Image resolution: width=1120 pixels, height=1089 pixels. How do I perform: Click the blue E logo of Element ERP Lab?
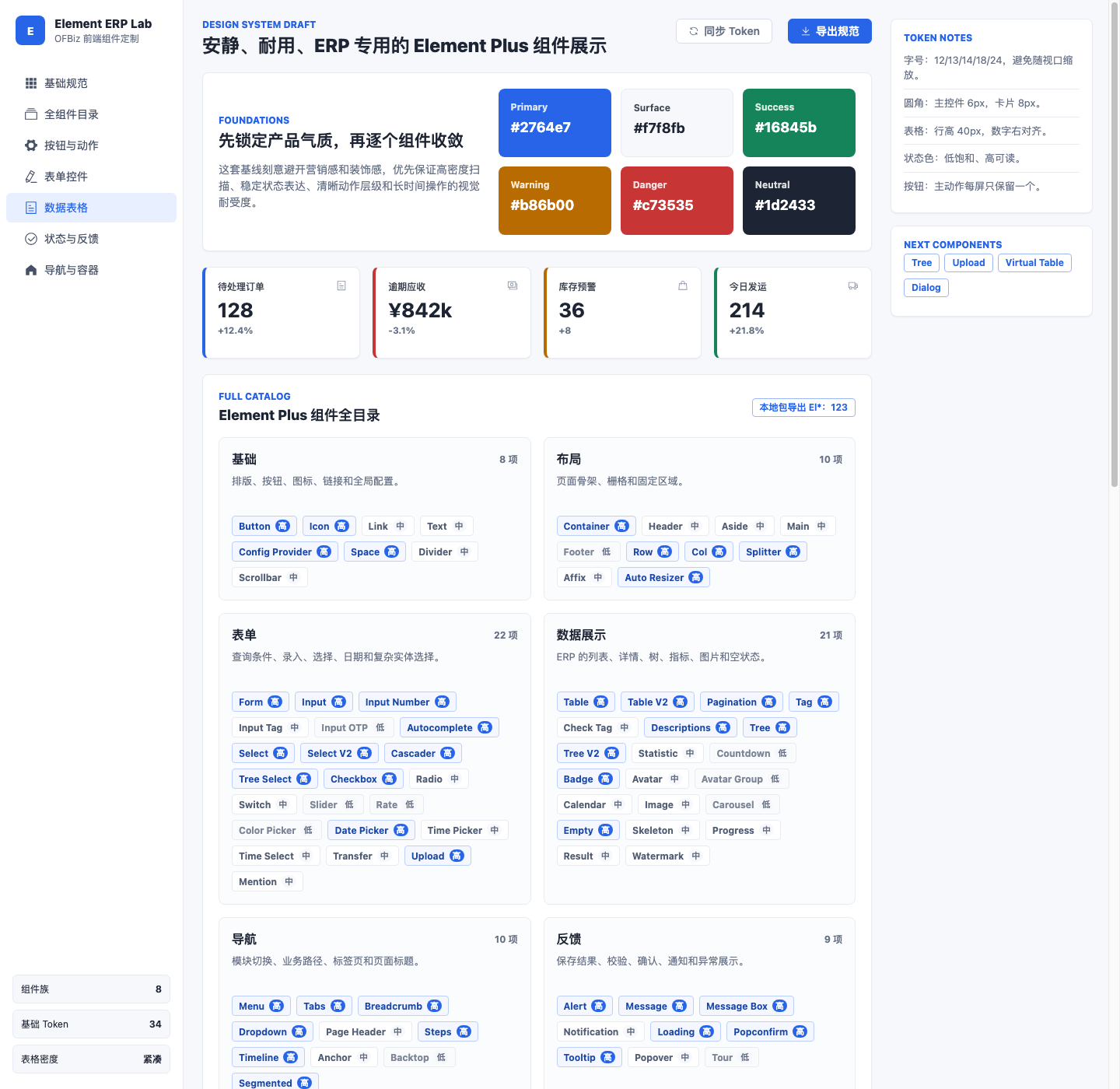30,31
